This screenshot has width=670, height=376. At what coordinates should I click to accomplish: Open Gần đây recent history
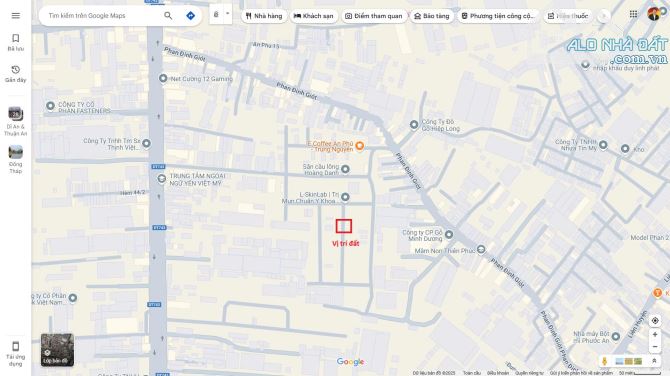[15, 74]
